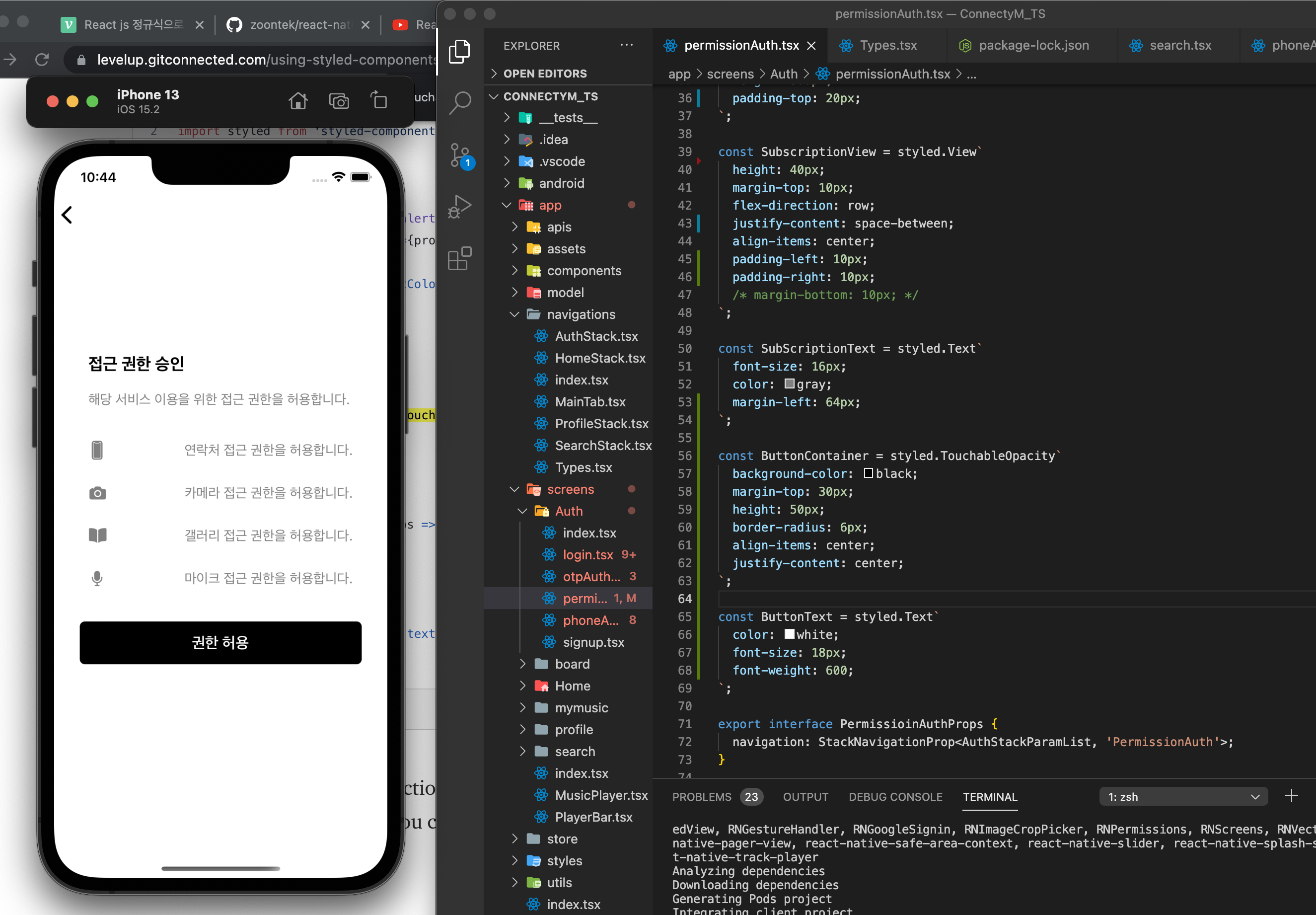1316x915 pixels.
Task: Switch to the PROBLEMS panel tab
Action: [x=702, y=797]
